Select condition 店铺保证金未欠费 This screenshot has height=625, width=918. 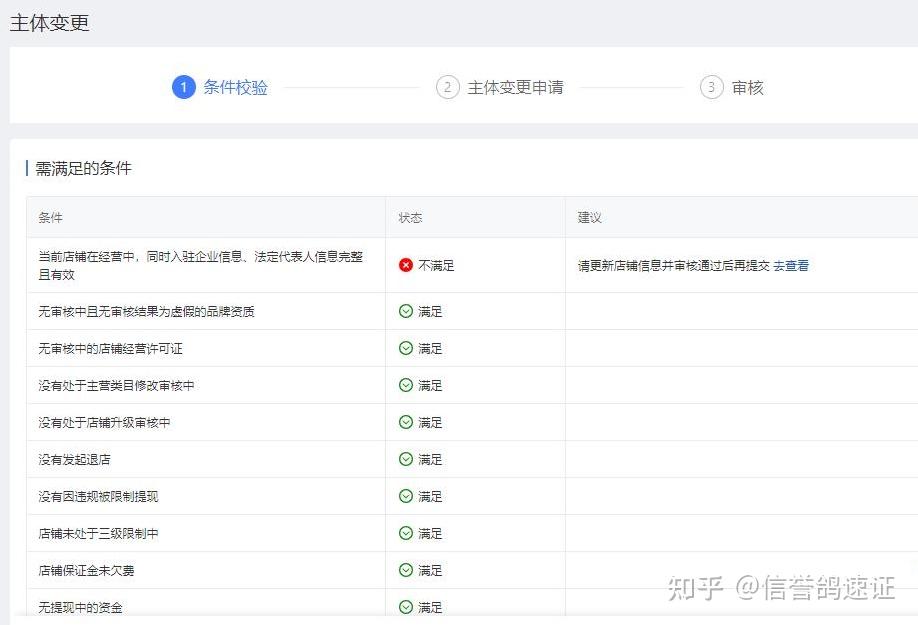(86, 570)
